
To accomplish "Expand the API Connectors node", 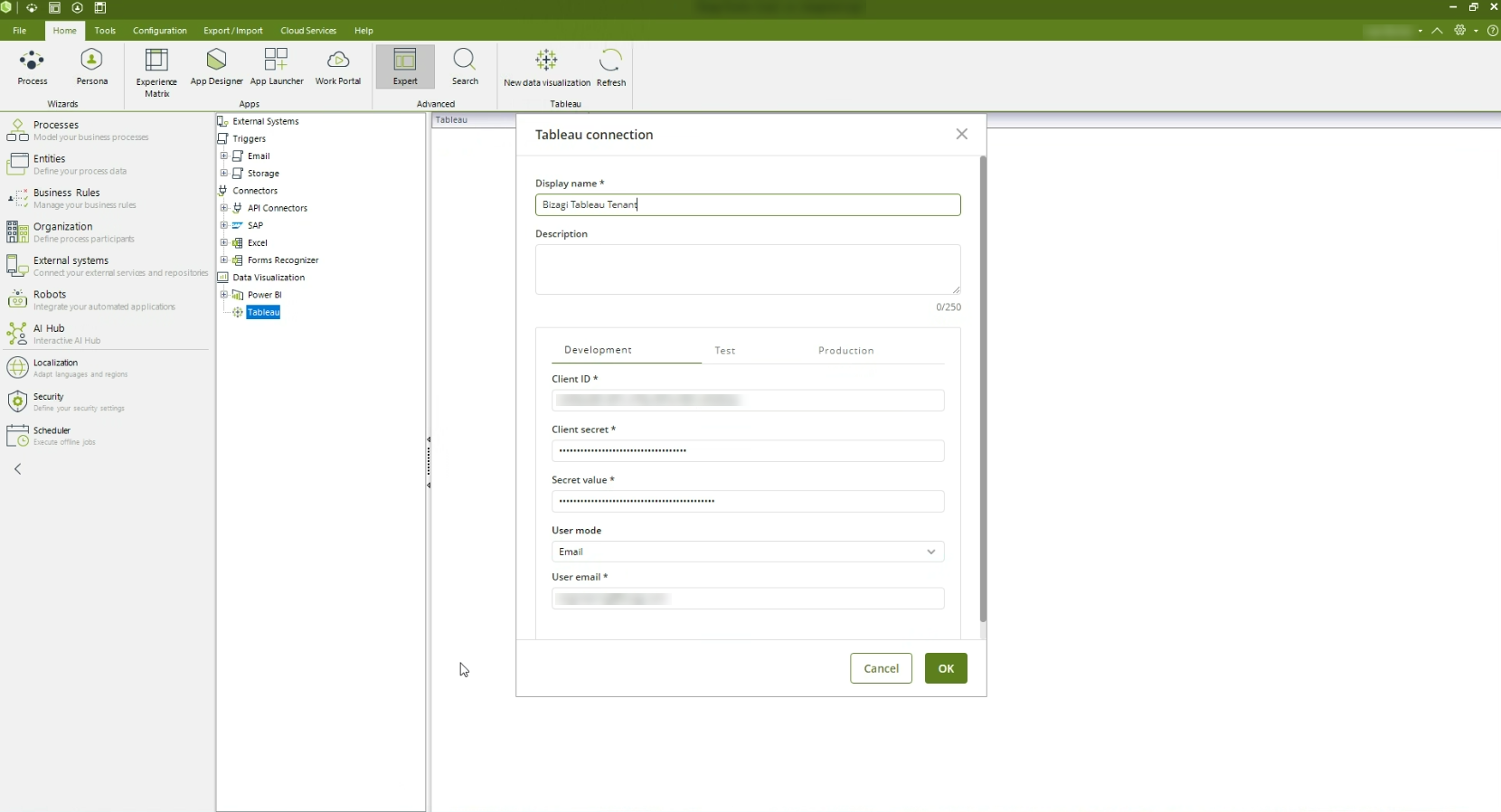I will point(224,208).
